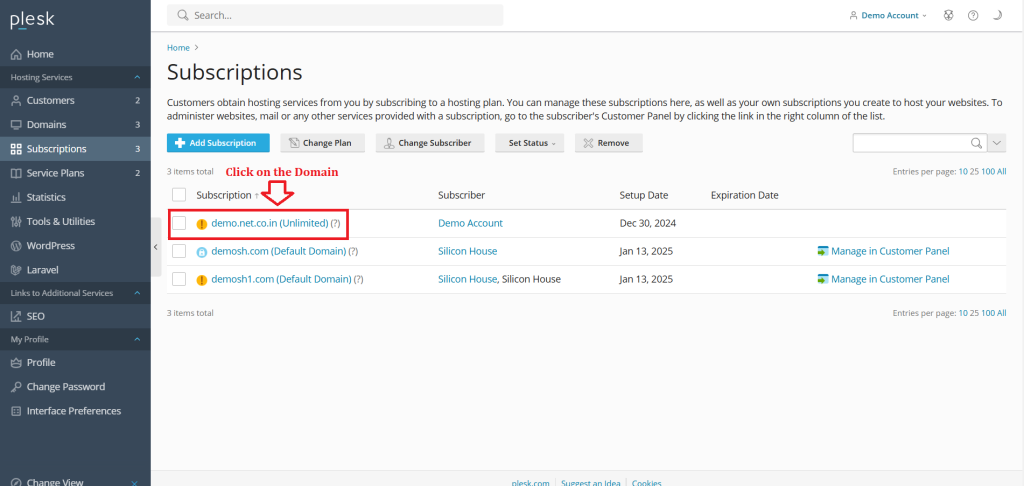This screenshot has height=486, width=1024.
Task: Set bottom entries per page to 100
Action: pos(988,313)
